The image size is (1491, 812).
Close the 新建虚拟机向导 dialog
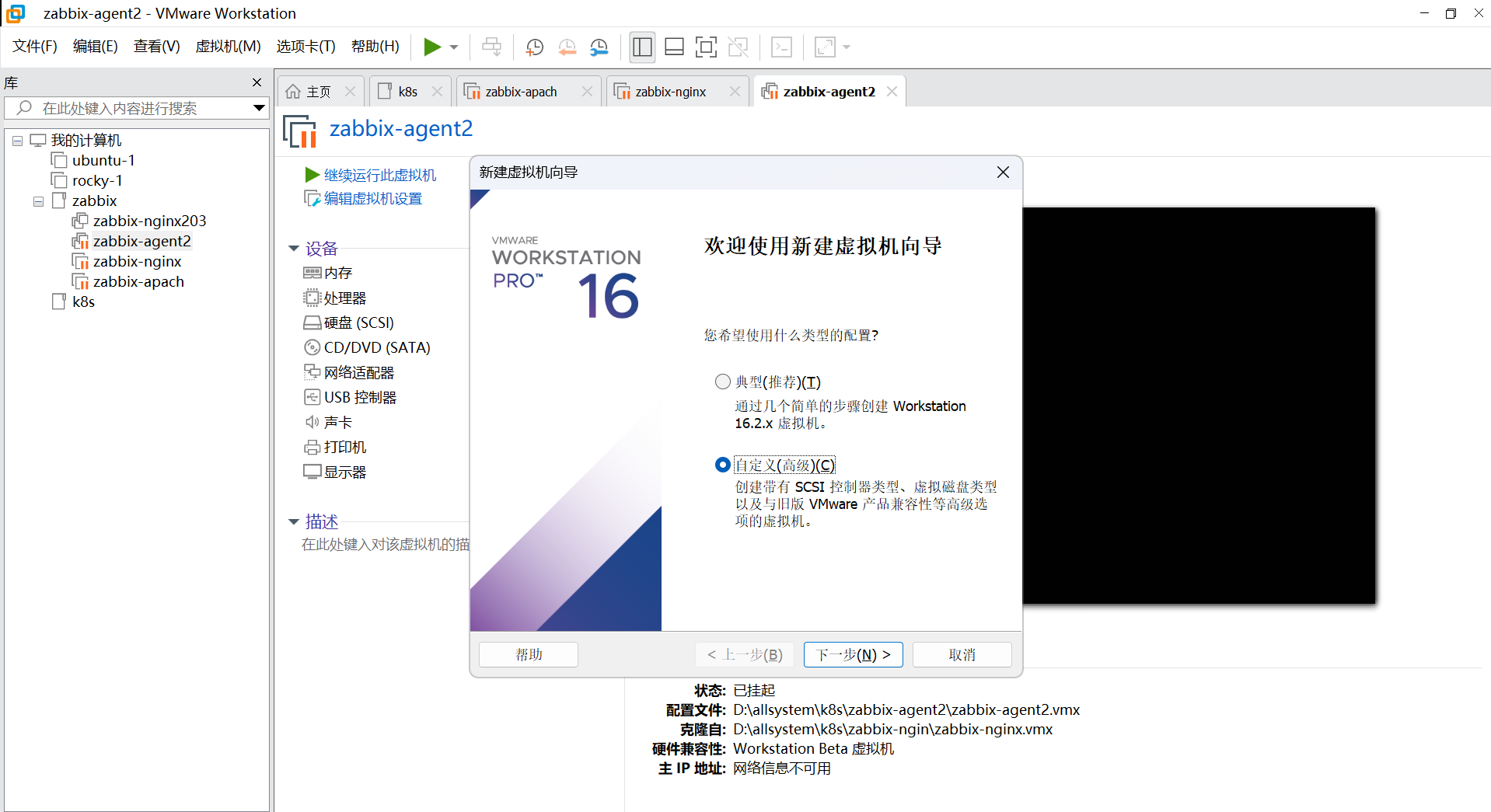point(1003,172)
